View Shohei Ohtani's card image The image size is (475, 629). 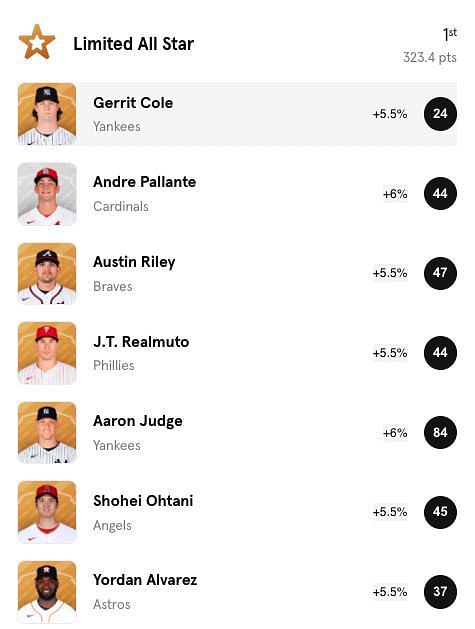tap(47, 512)
